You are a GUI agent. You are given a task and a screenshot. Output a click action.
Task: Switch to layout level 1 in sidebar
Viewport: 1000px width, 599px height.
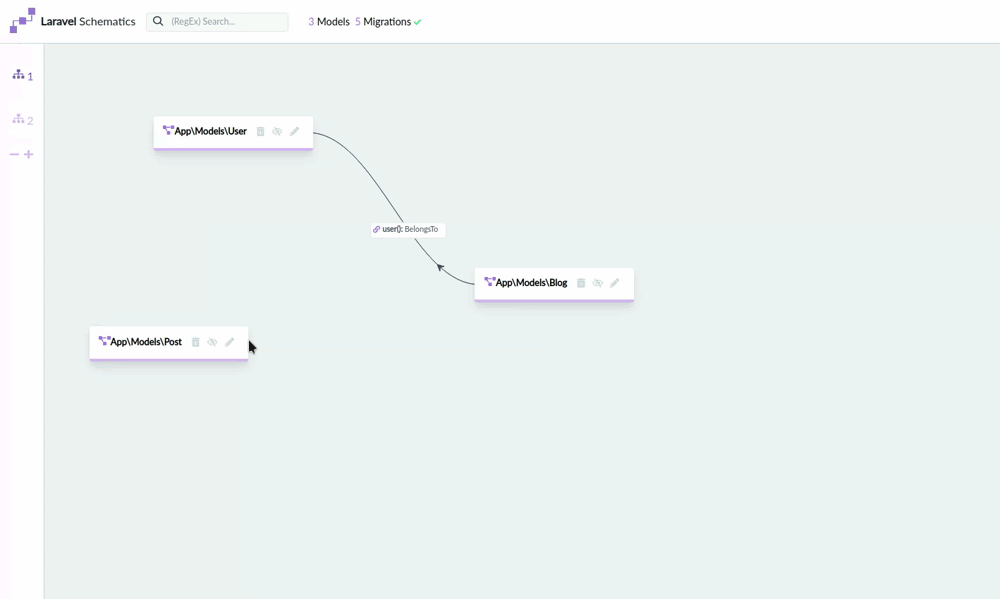pyautogui.click(x=22, y=75)
